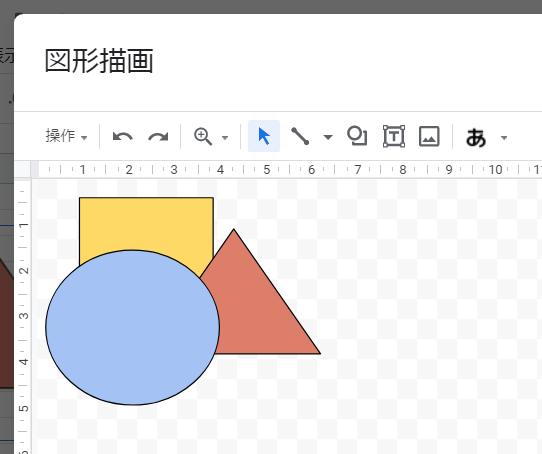
Task: Select the line drawing tool
Action: pyautogui.click(x=300, y=136)
